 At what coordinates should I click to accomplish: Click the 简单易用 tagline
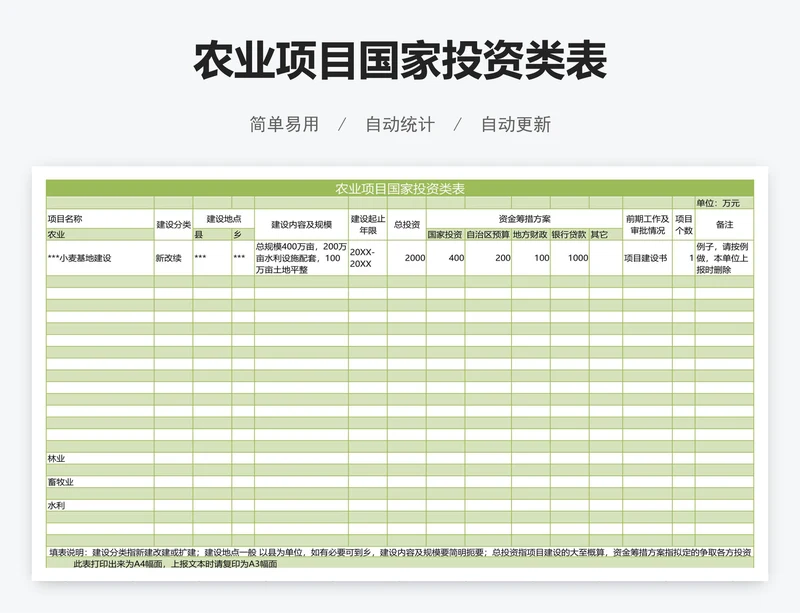284,125
